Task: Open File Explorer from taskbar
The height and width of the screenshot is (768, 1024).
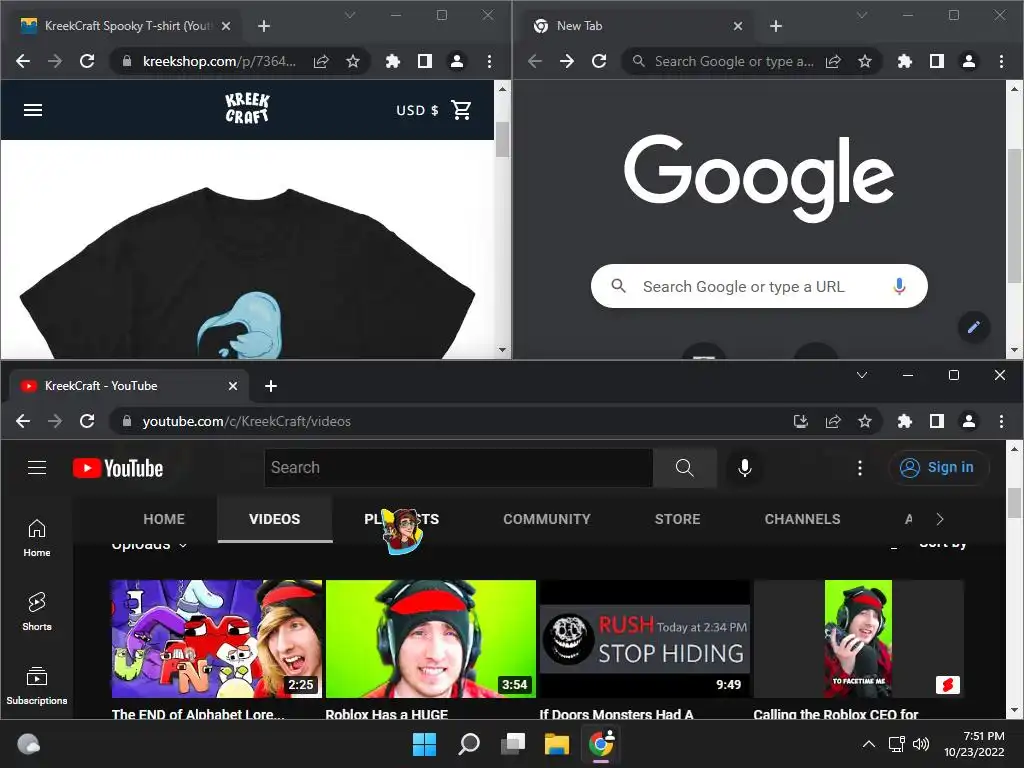Action: [557, 744]
